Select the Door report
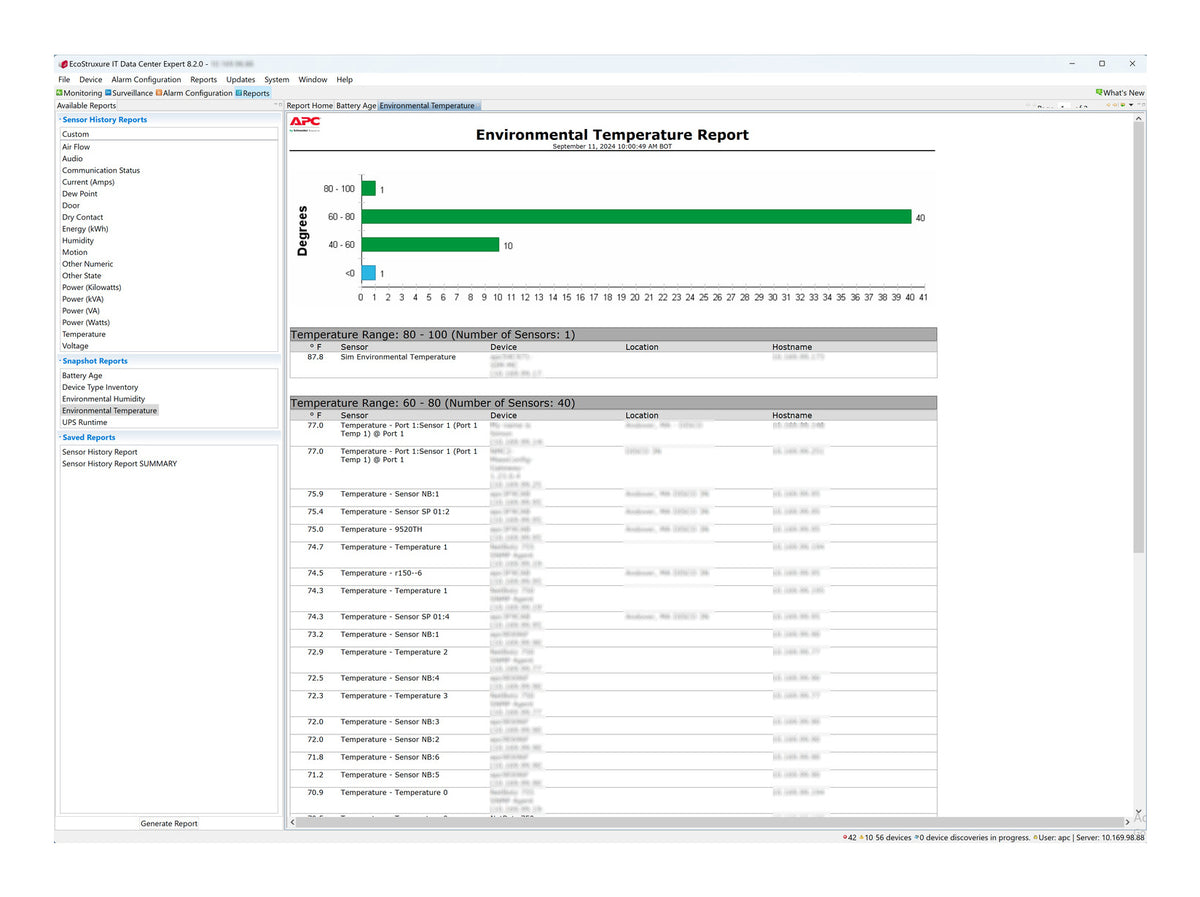1200x897 pixels. coord(71,206)
